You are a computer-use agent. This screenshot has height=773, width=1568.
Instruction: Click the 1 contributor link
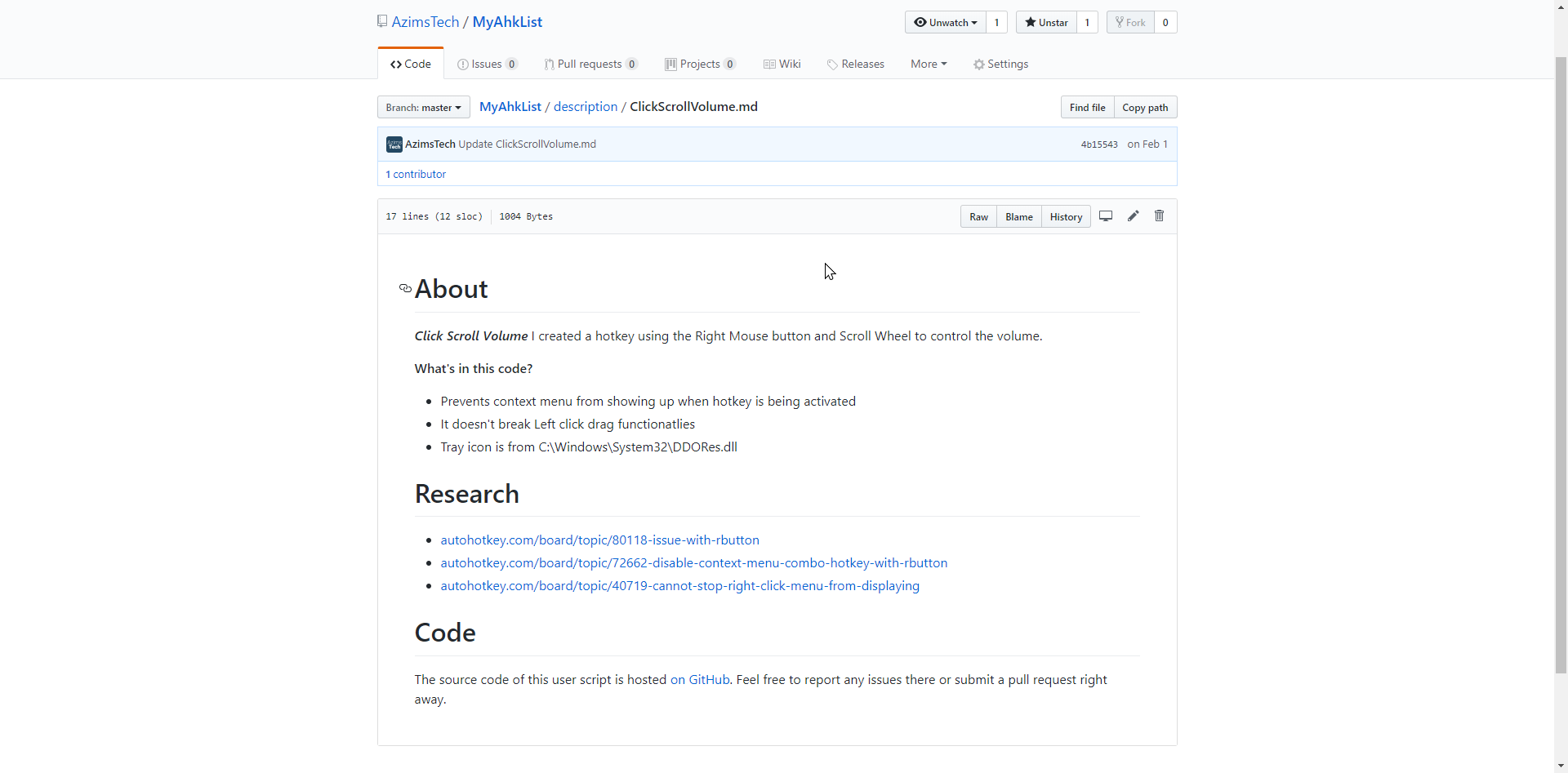coord(416,174)
